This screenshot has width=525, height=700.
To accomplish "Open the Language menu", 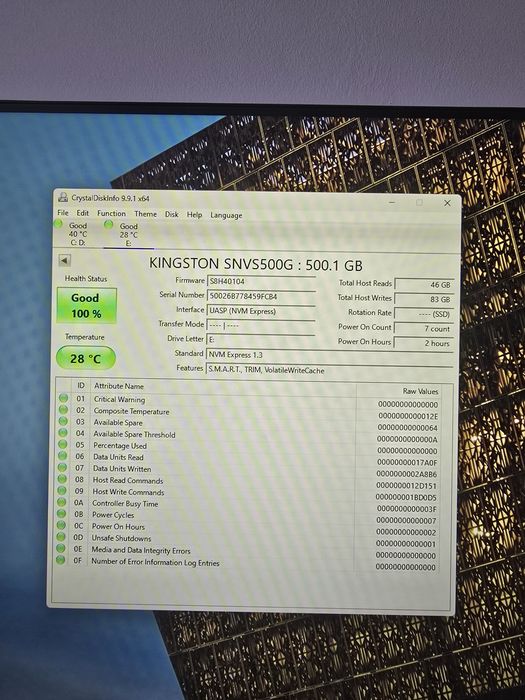I will tap(226, 215).
